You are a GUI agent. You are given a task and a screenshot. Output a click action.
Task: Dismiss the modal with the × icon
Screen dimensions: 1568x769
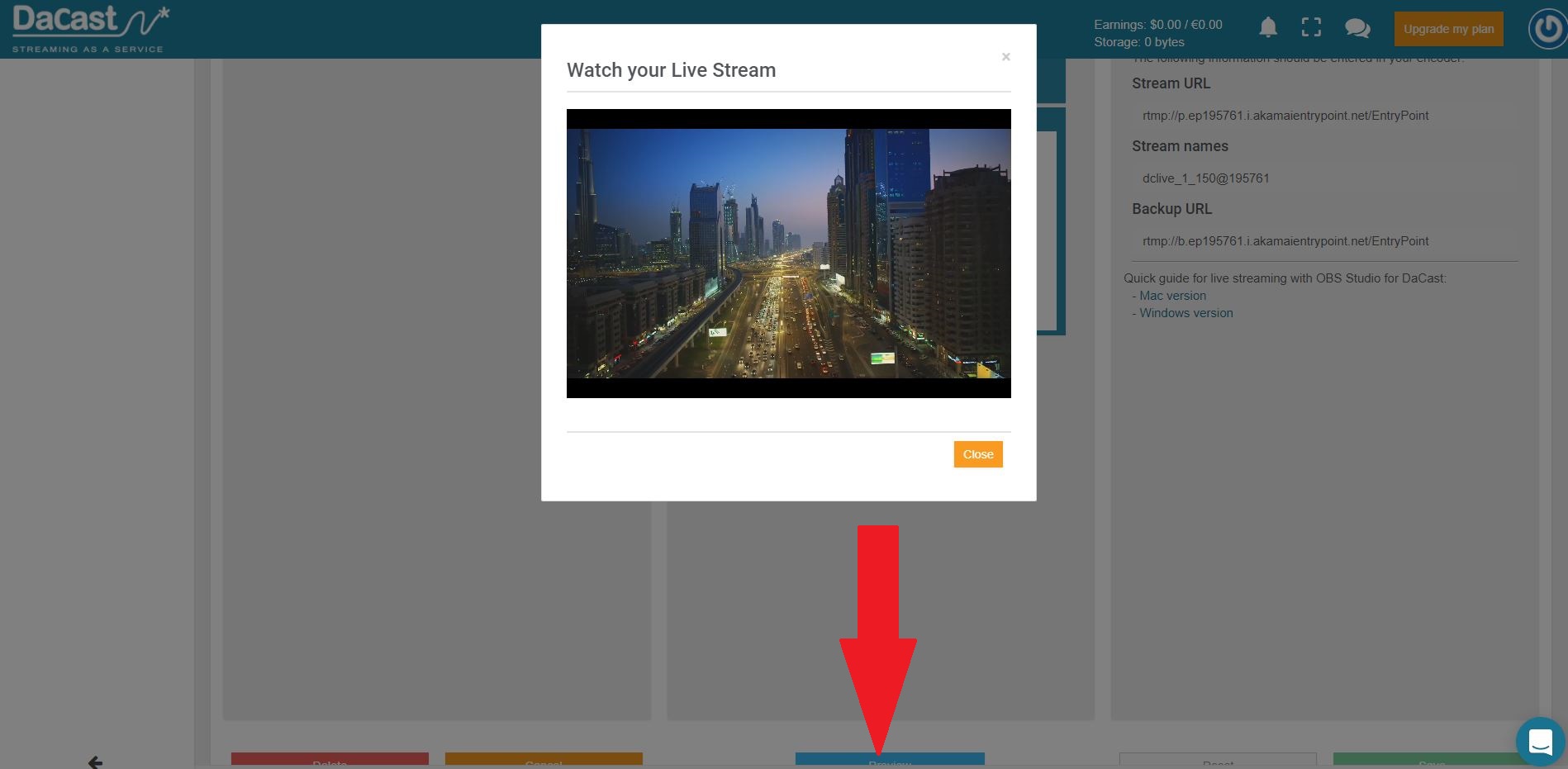point(1005,57)
